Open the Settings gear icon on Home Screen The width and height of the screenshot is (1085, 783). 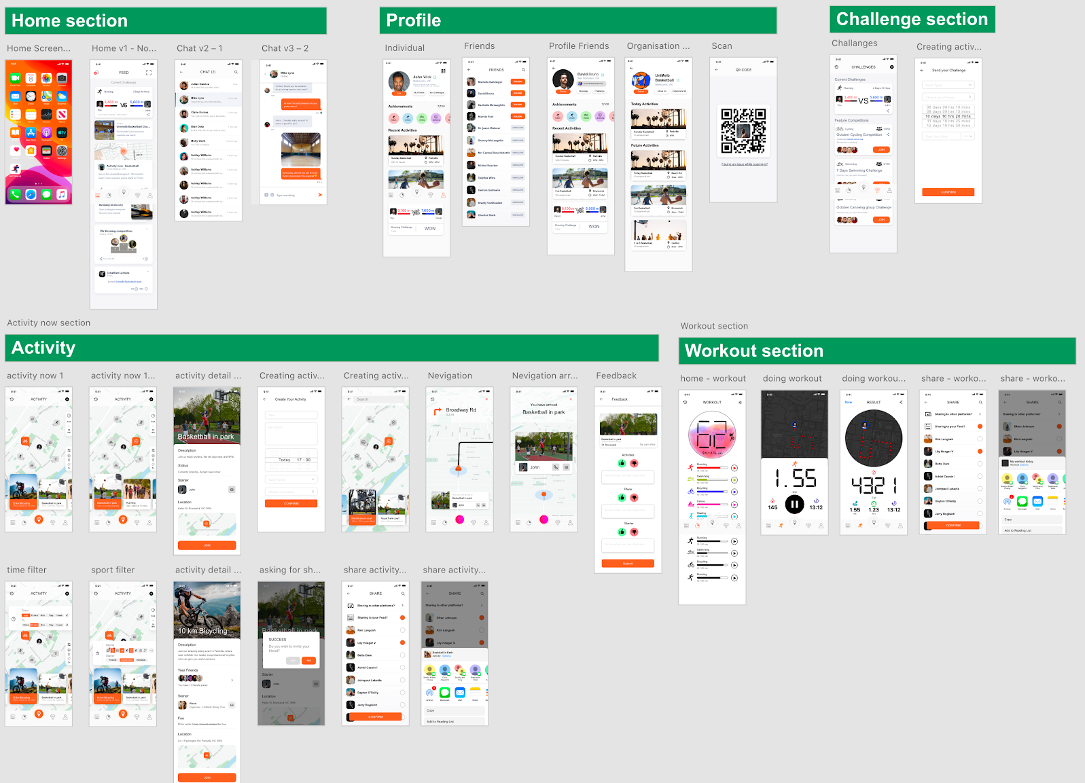coord(62,151)
